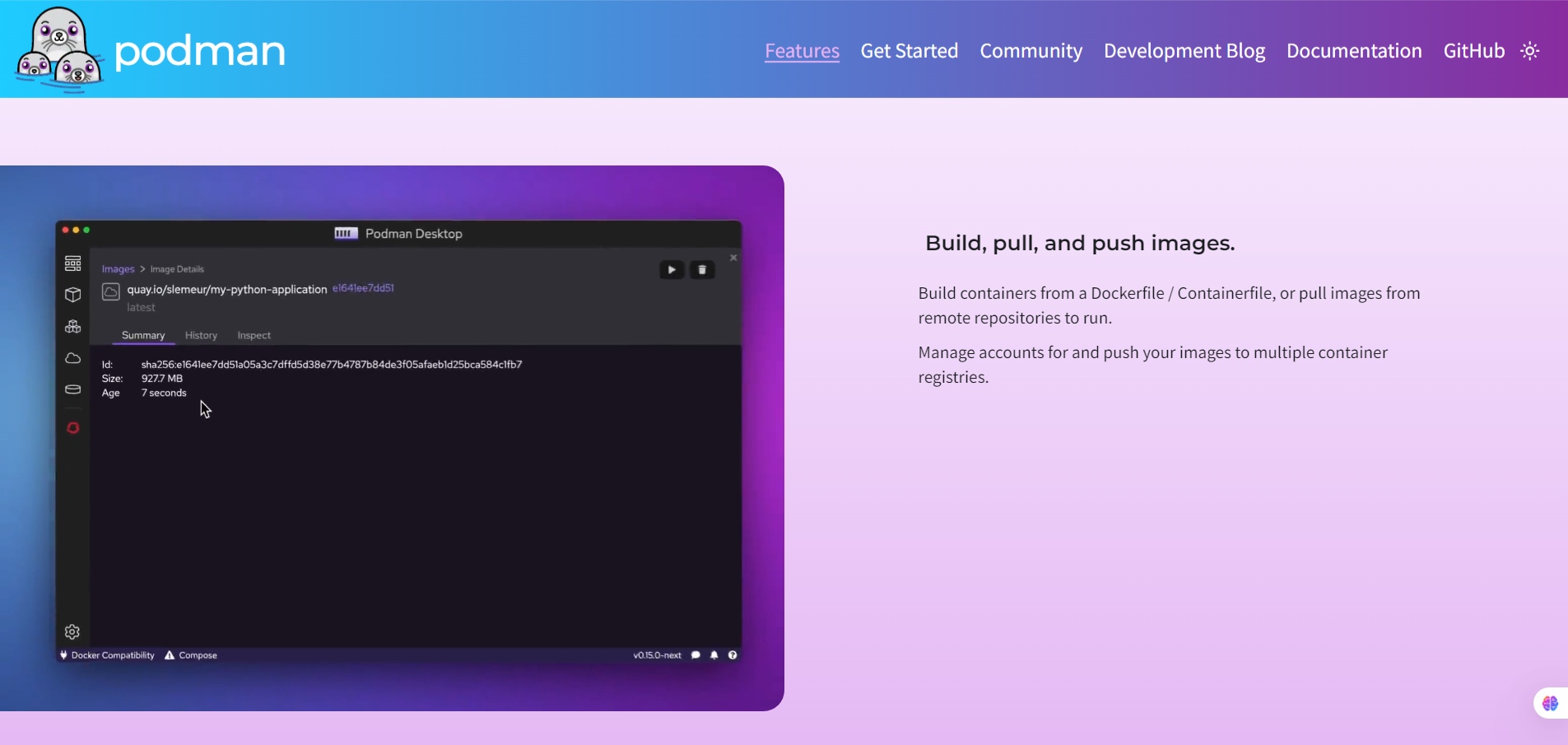Viewport: 1568px width, 745px height.
Task: Open the help question mark icon
Action: 733,655
